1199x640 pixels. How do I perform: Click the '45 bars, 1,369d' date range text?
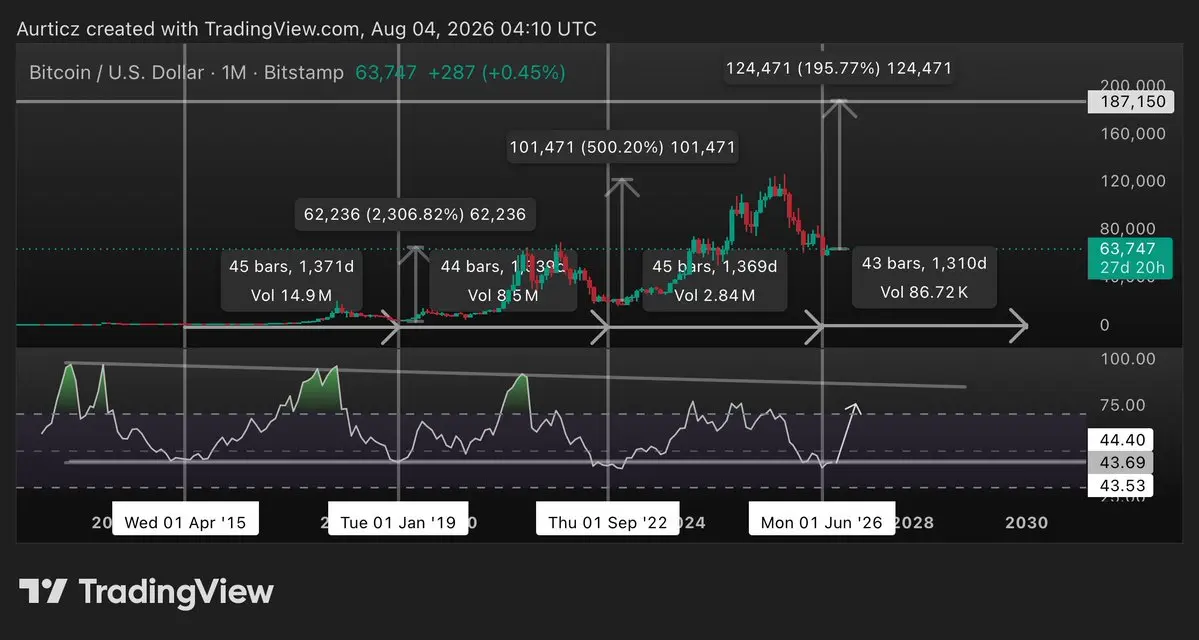(714, 267)
